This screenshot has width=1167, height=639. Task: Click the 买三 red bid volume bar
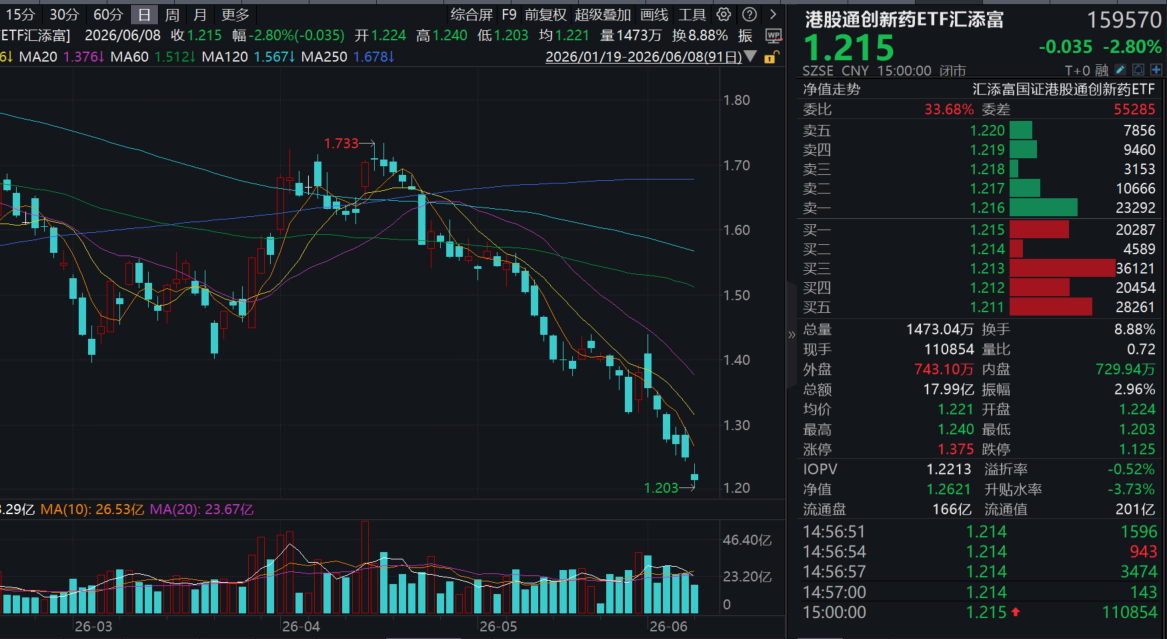pyautogui.click(x=1062, y=269)
